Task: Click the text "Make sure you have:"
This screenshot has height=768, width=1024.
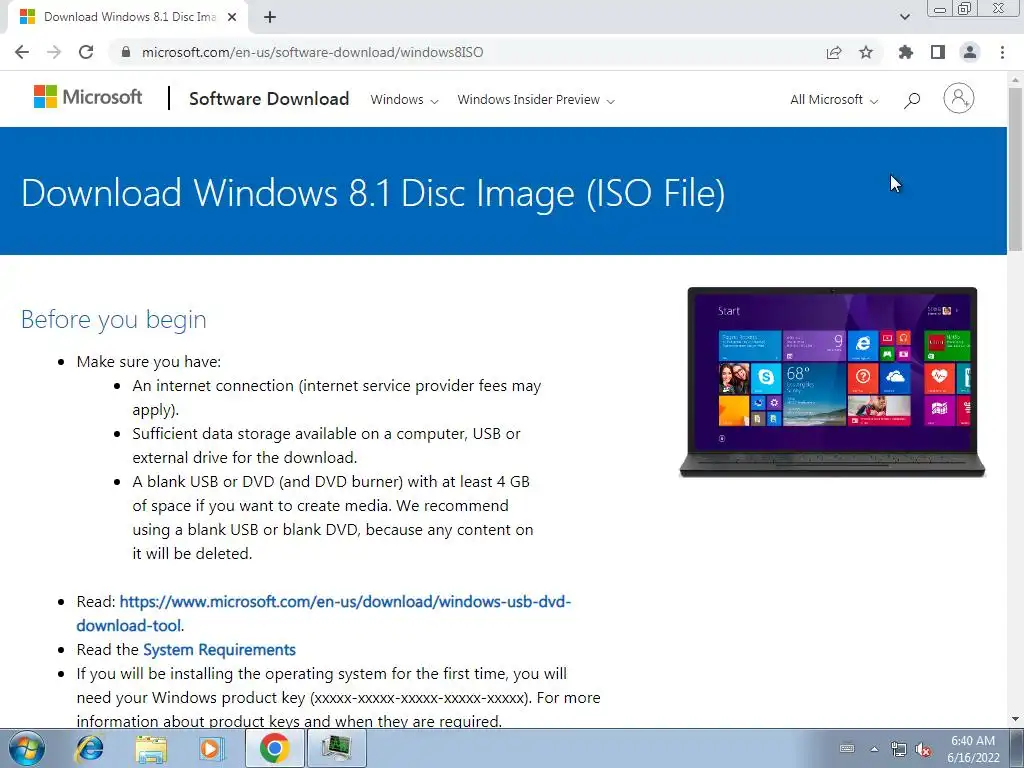Action: pos(149,362)
